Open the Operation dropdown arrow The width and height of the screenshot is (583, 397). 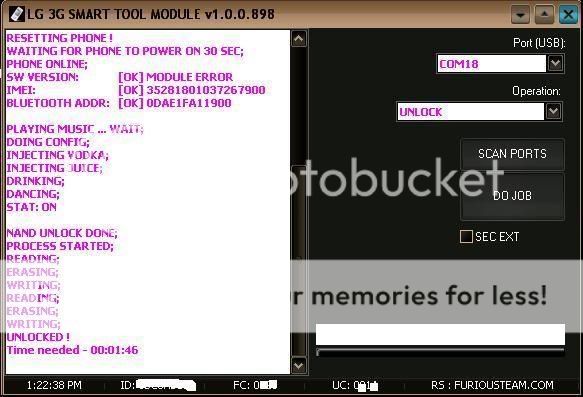click(x=554, y=111)
